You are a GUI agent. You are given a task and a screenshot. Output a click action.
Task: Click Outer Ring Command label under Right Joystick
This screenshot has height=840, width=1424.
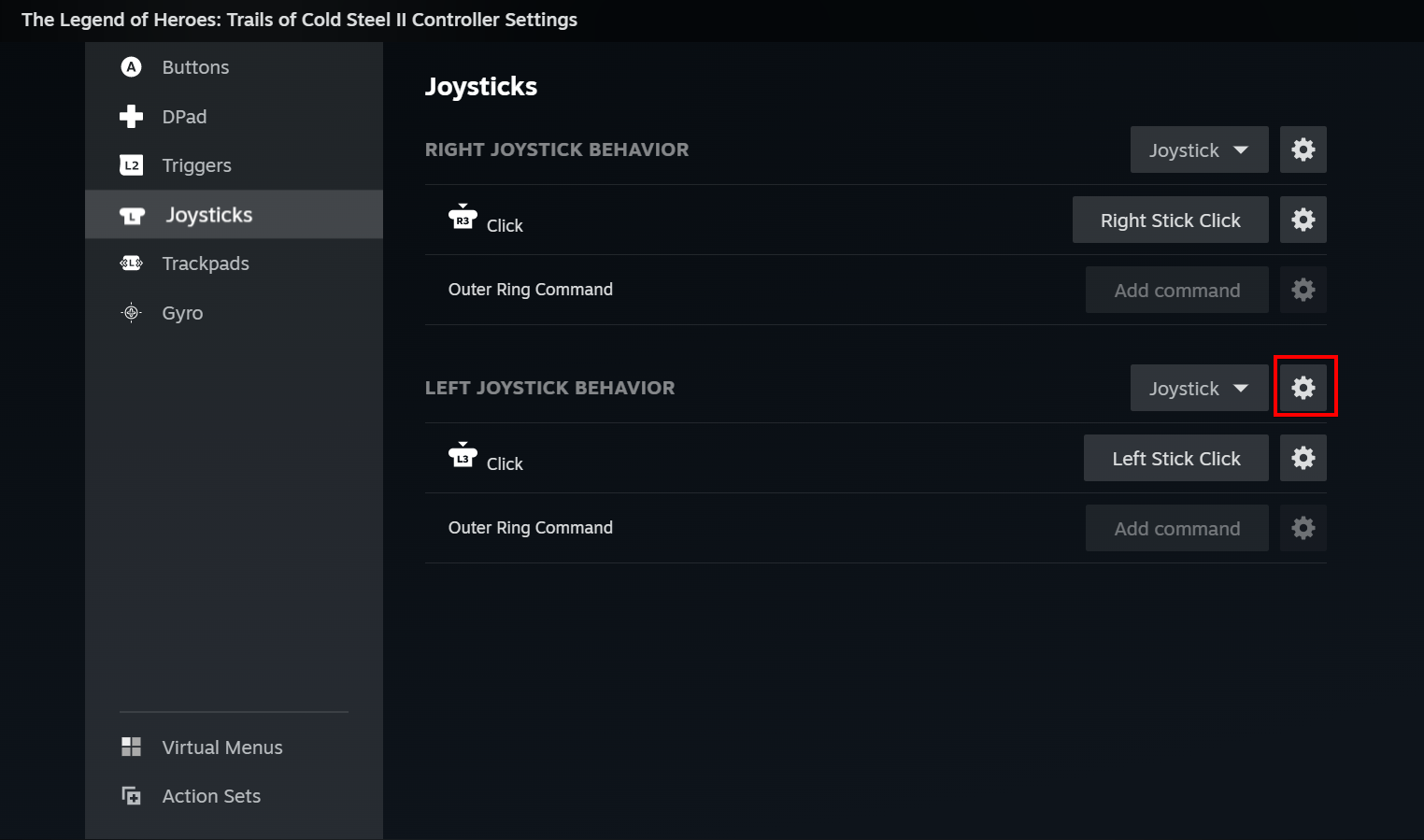pyautogui.click(x=531, y=290)
